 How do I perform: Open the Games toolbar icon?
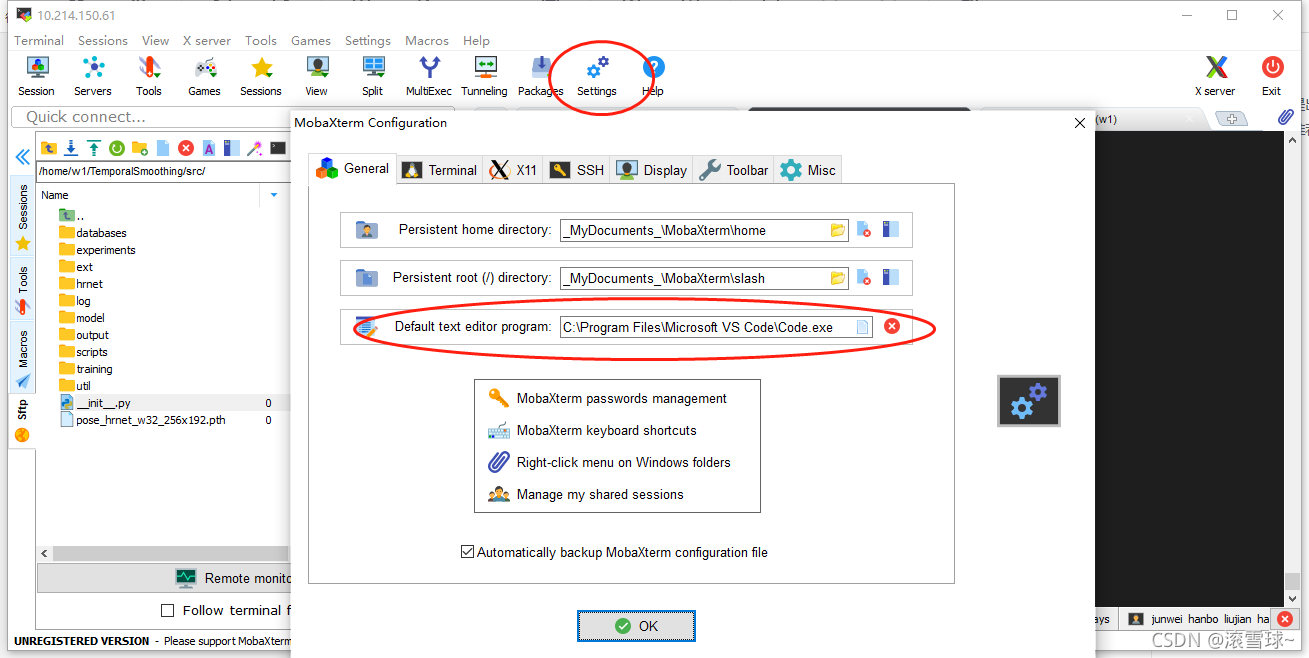[205, 76]
